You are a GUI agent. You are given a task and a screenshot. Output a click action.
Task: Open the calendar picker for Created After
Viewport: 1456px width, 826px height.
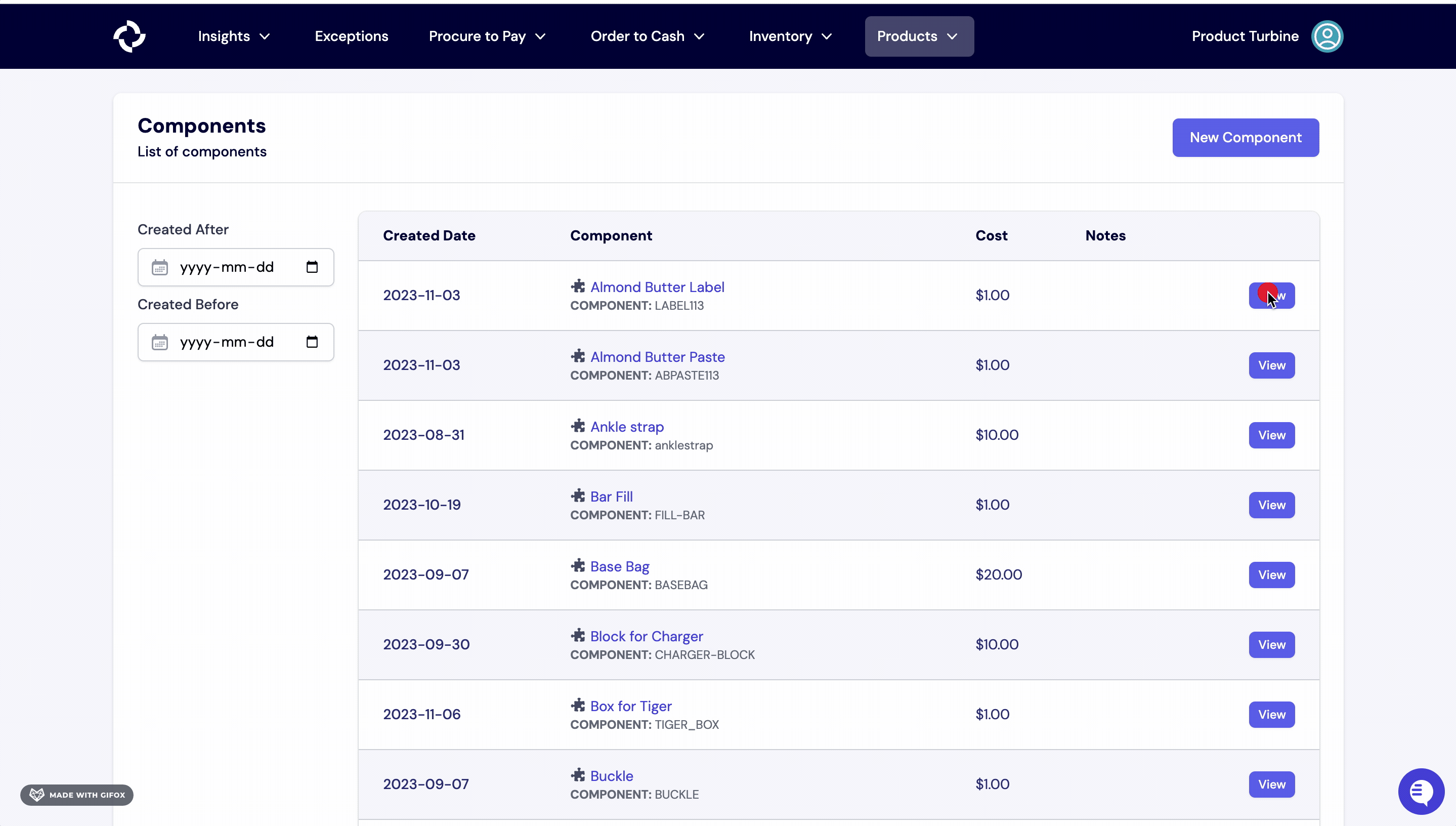[x=311, y=267]
